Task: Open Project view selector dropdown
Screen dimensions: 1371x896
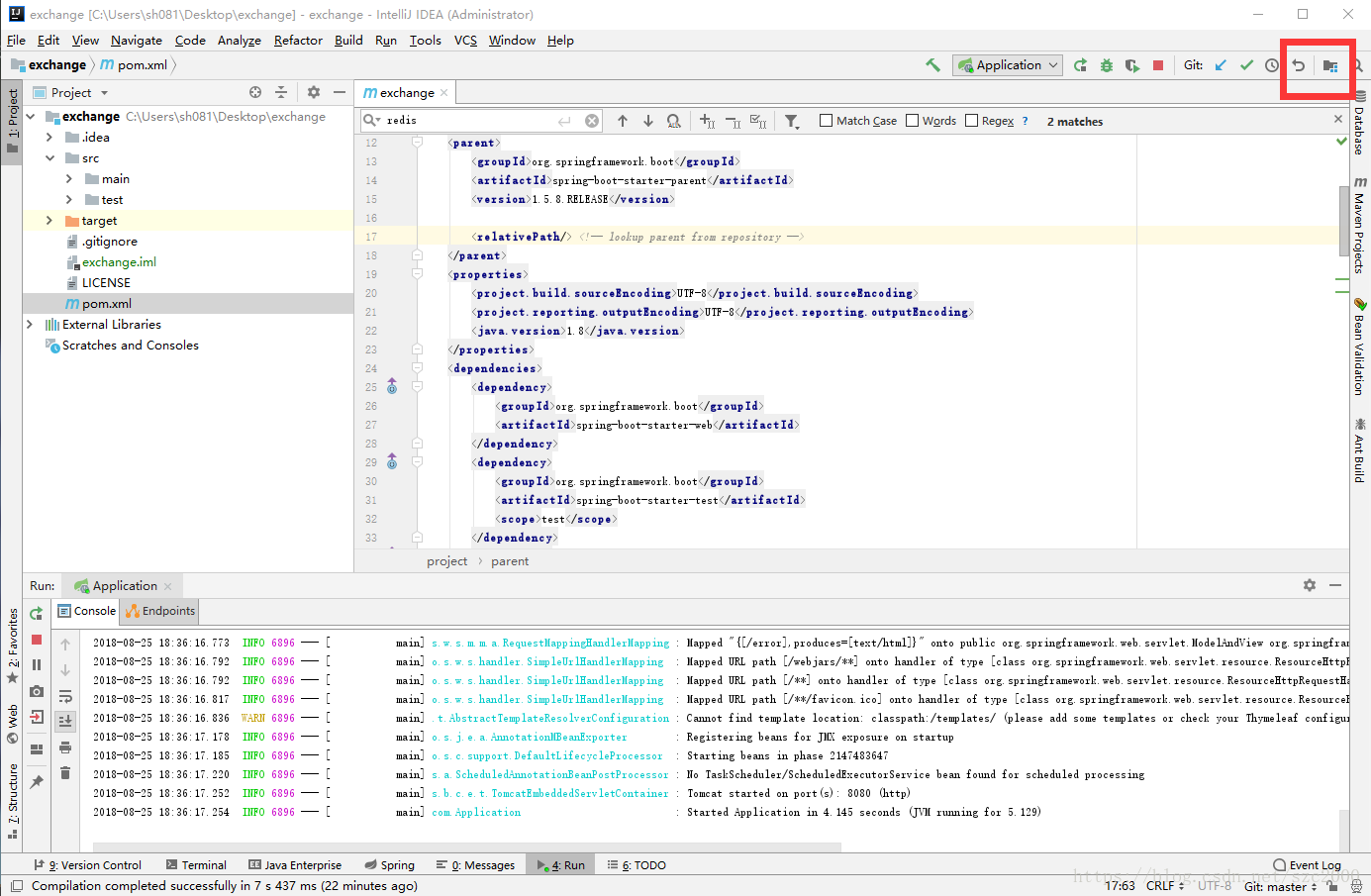Action: coord(70,92)
